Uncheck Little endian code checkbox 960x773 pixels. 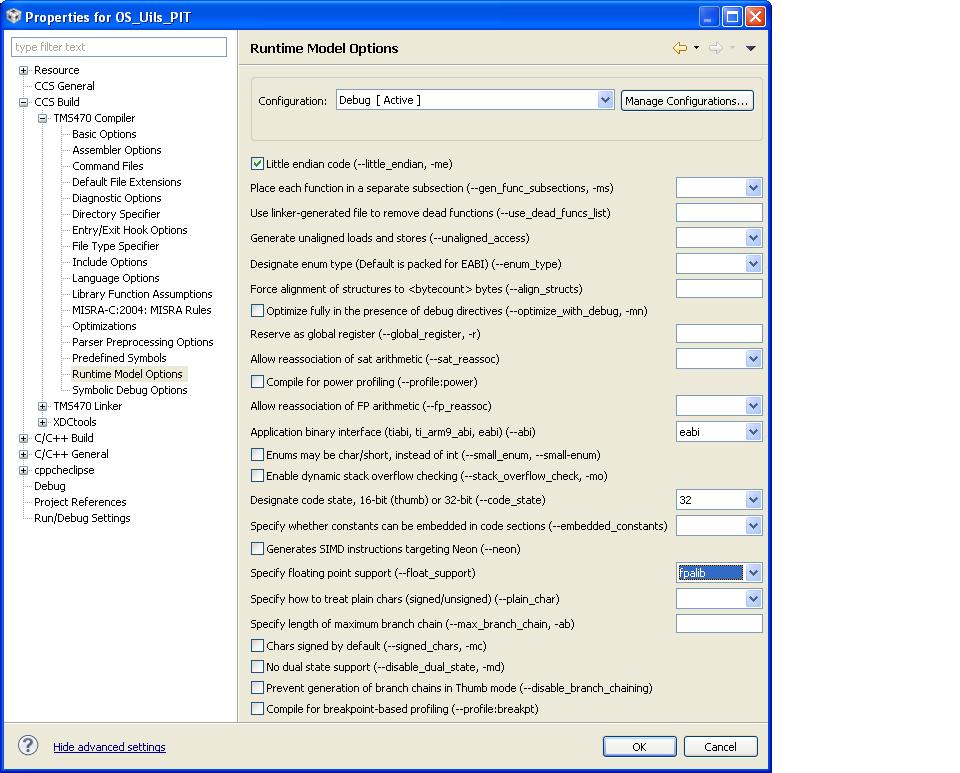point(257,163)
